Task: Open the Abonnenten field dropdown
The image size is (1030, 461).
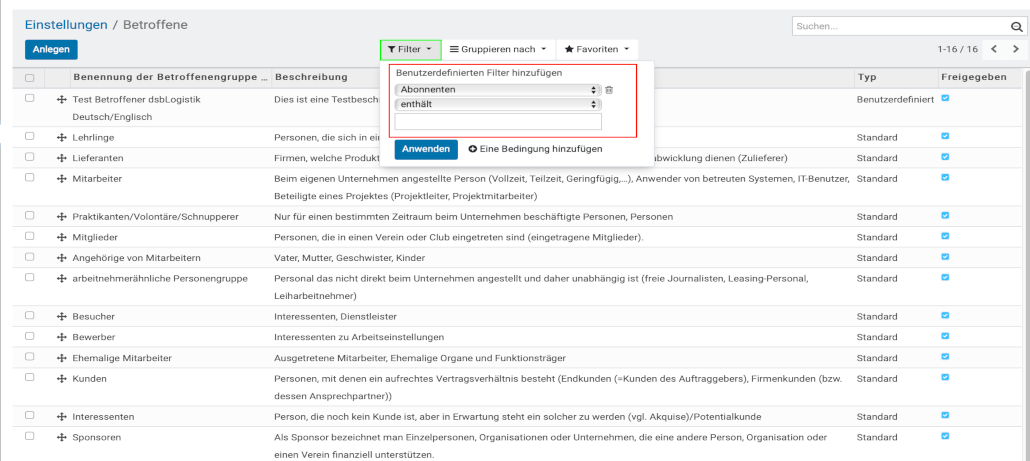Action: pyautogui.click(x=497, y=90)
